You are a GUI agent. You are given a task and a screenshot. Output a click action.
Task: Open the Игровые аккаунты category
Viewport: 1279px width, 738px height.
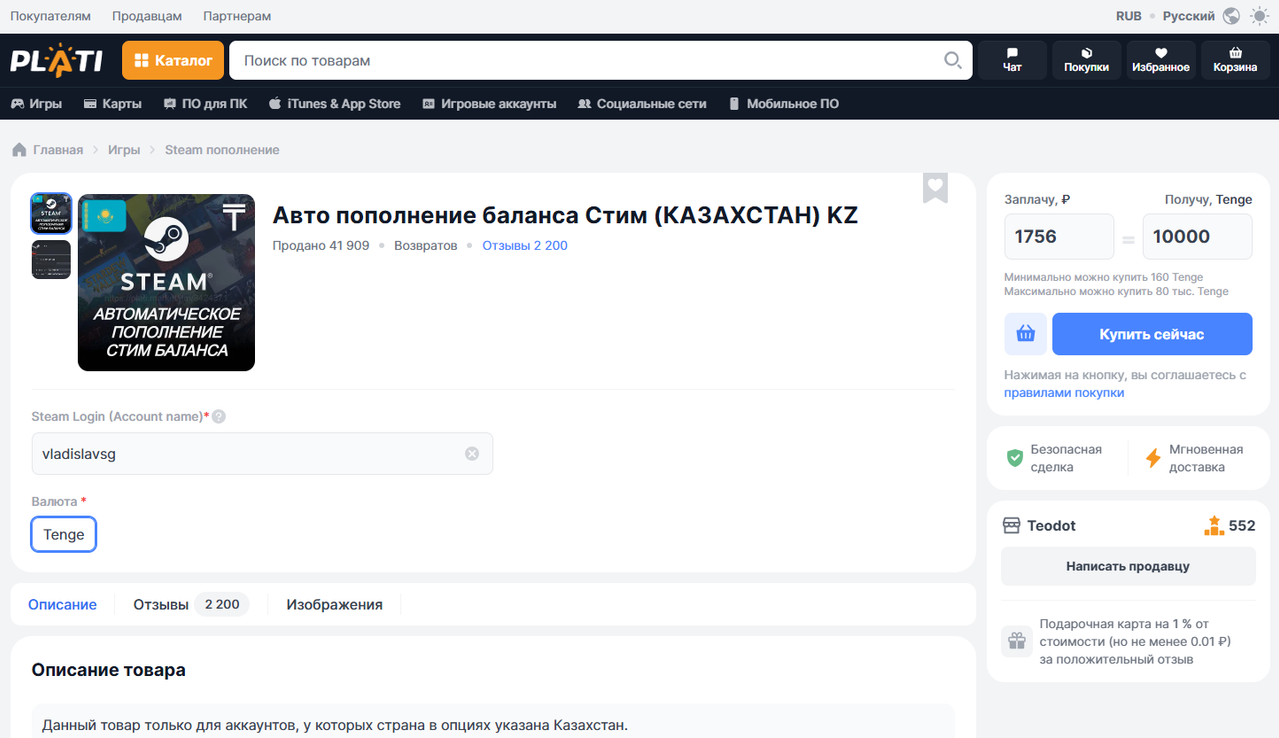[489, 103]
